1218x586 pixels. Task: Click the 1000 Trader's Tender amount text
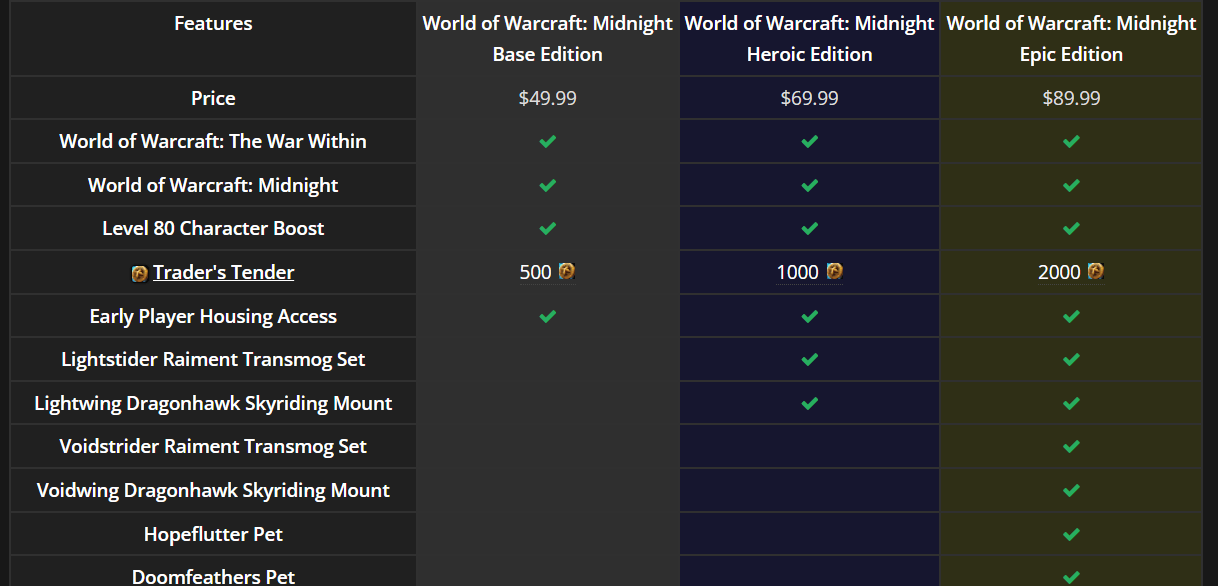797,272
